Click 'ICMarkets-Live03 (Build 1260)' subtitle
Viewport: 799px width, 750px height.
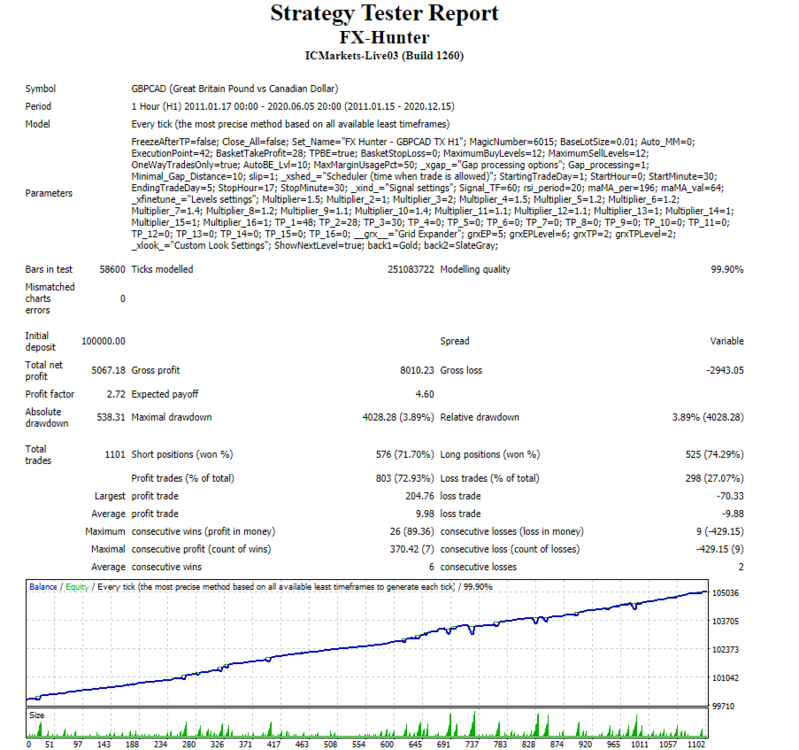click(384, 56)
